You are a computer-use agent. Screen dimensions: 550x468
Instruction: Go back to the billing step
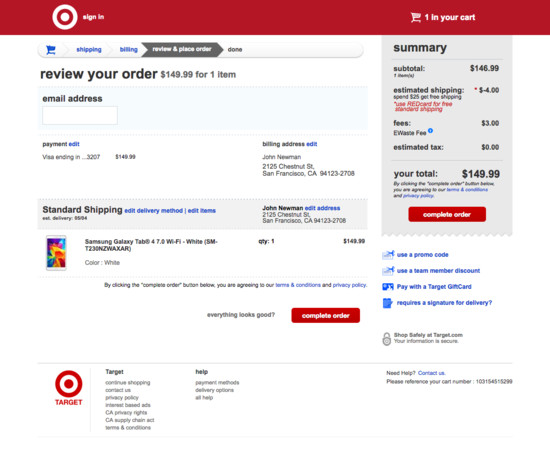click(128, 49)
